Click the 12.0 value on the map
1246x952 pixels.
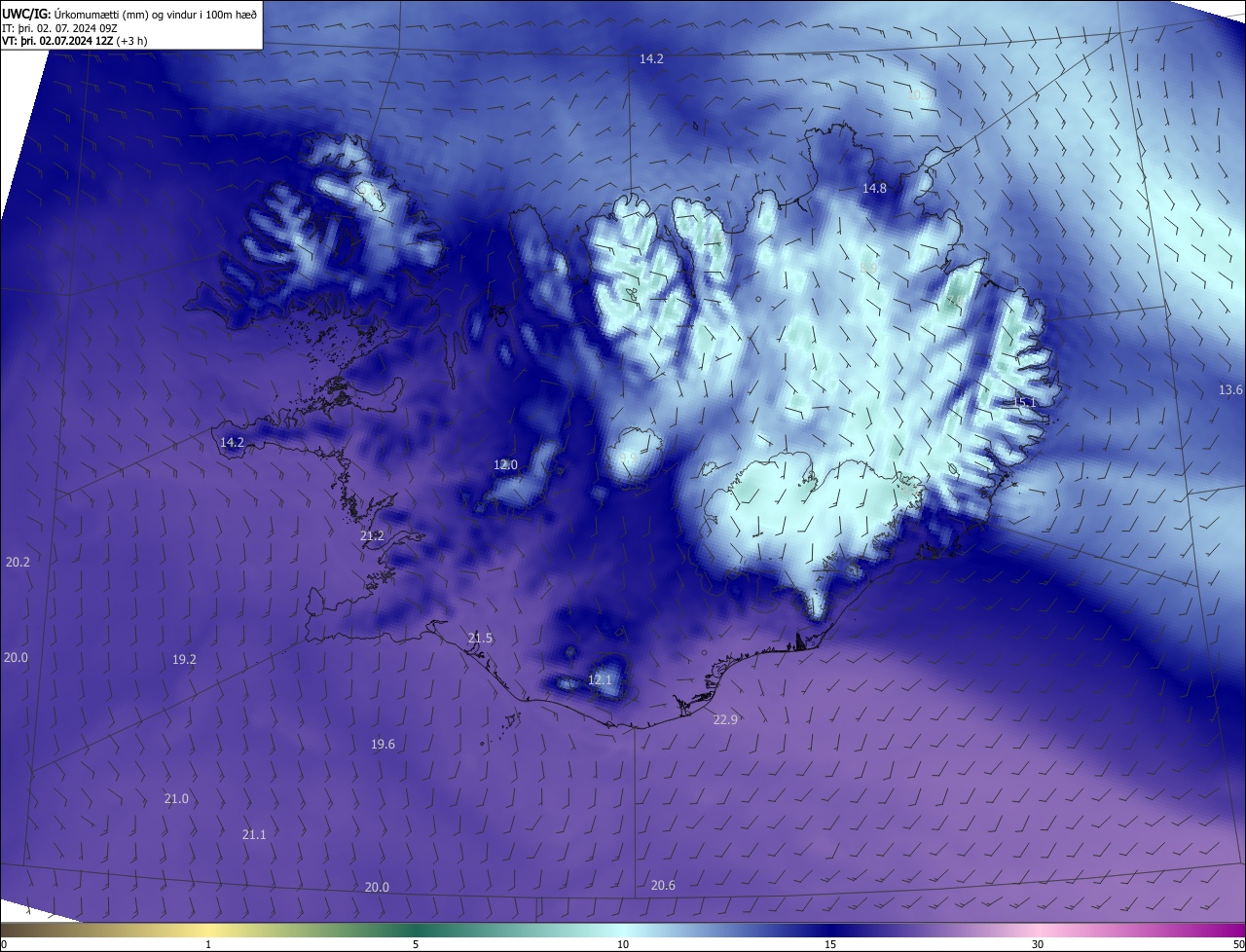[505, 465]
